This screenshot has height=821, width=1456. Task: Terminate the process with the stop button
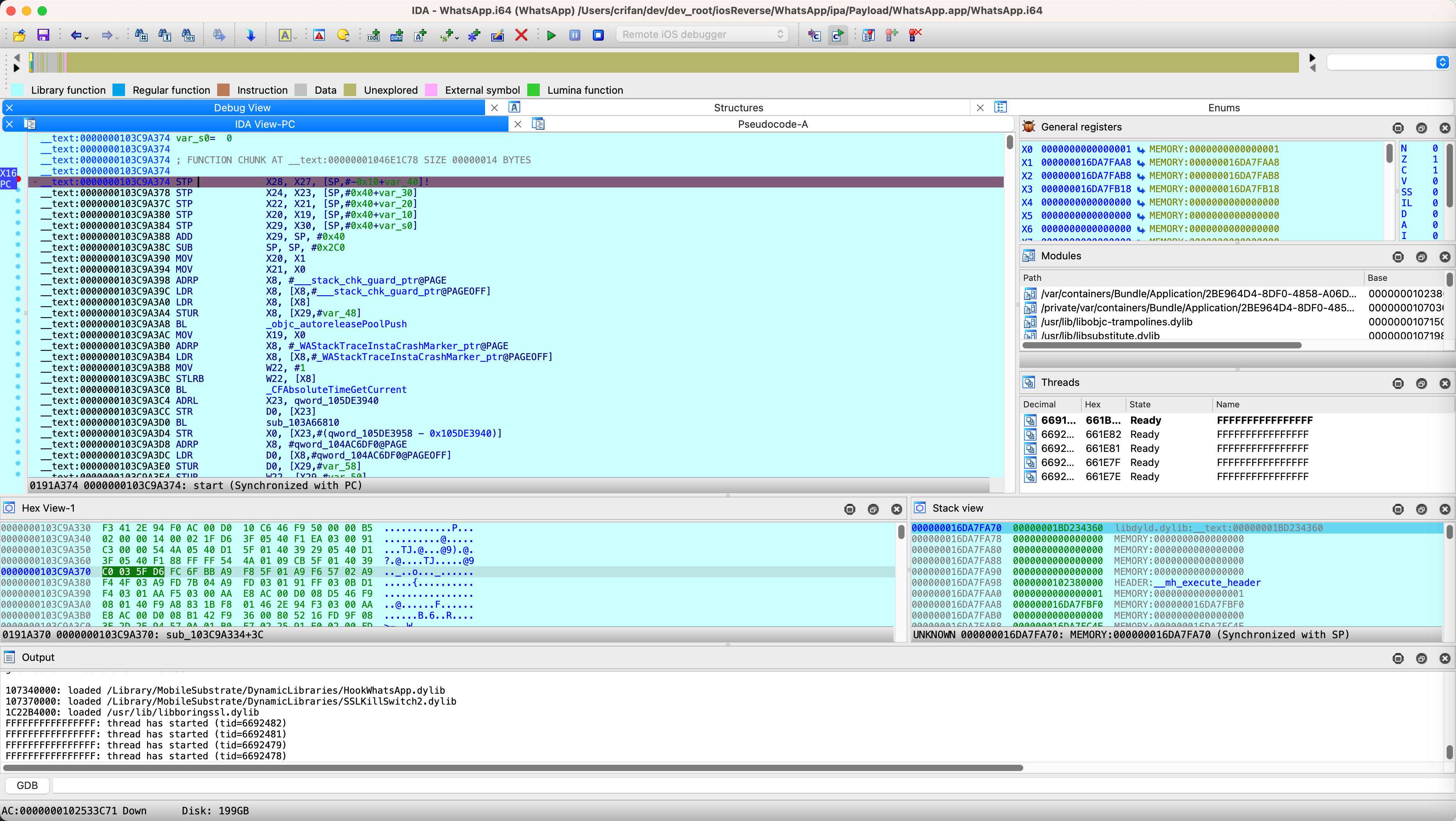tap(598, 35)
